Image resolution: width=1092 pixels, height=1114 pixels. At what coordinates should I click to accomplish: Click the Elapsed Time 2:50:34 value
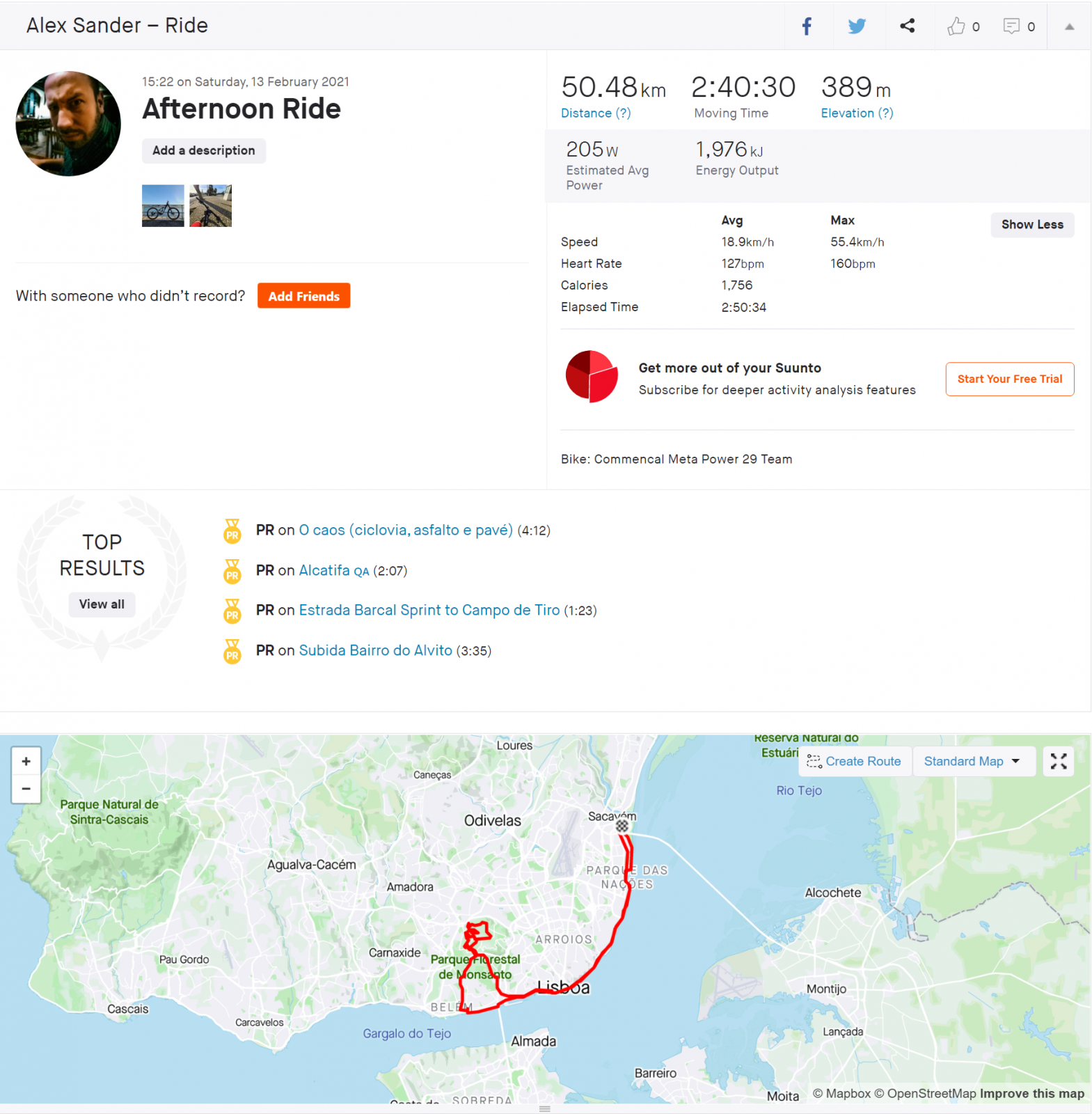pos(743,307)
